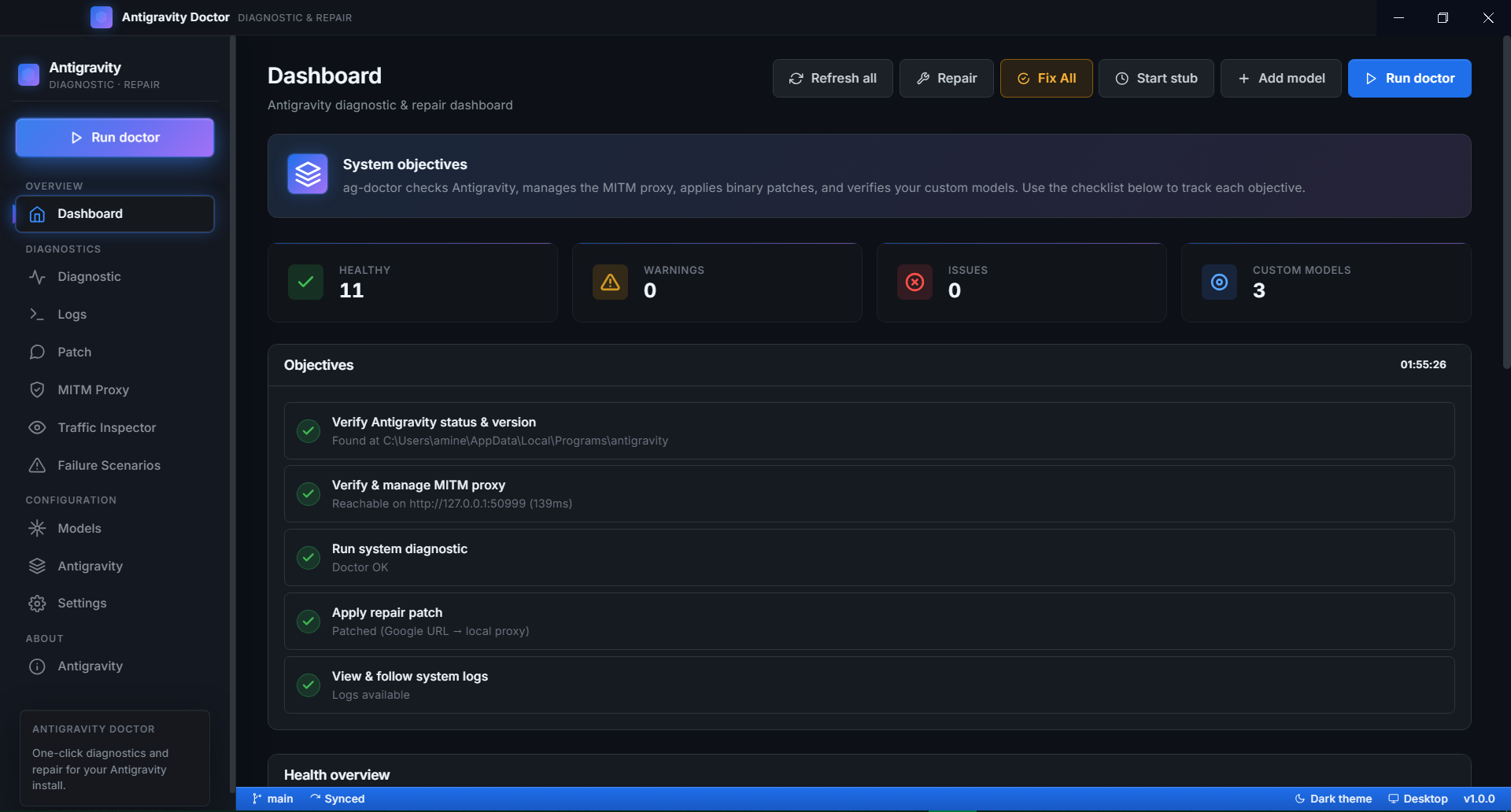This screenshot has height=812, width=1511.
Task: Minimize the Antigravity Doctor window
Action: click(1398, 17)
